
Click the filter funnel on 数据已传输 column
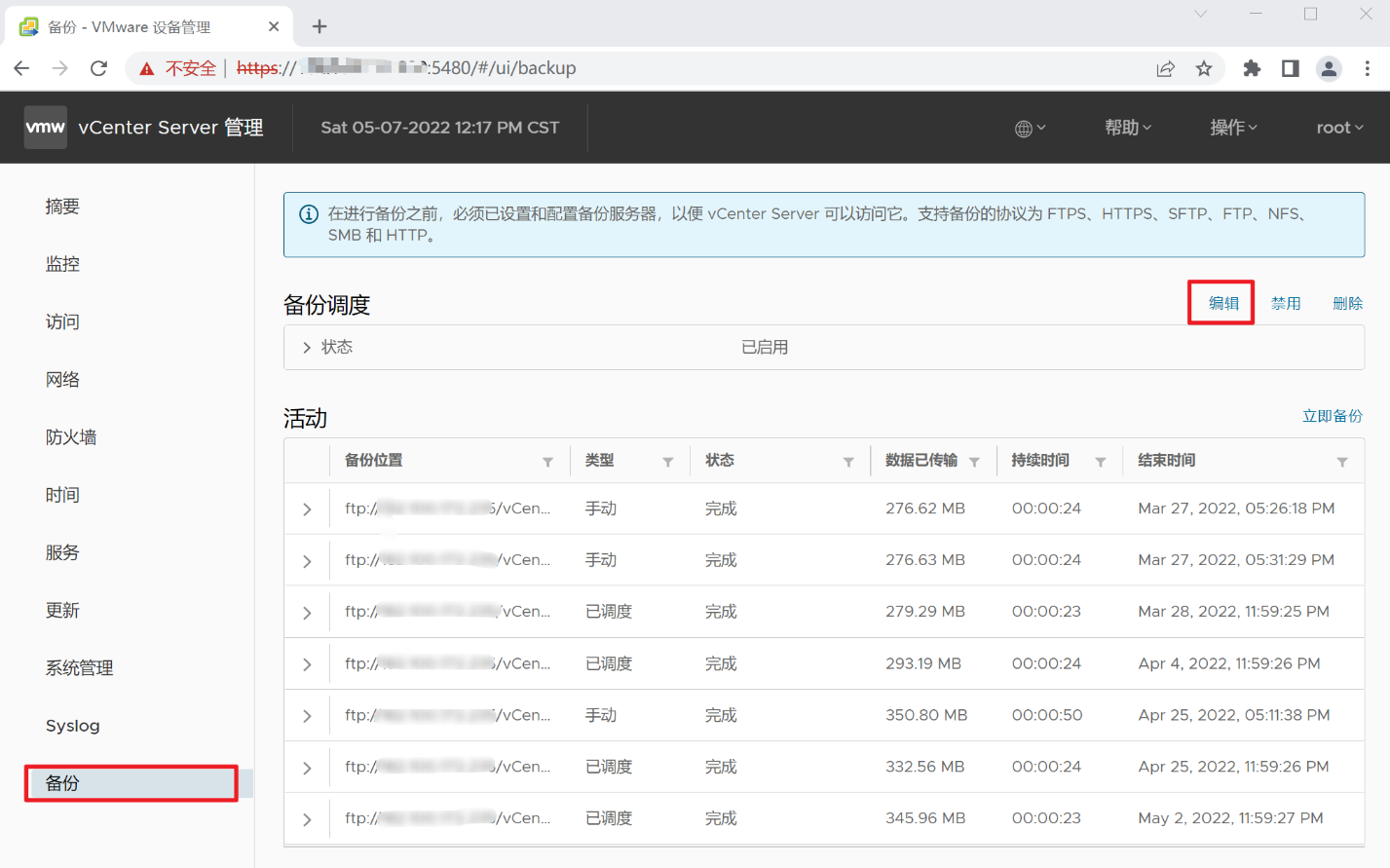[976, 461]
